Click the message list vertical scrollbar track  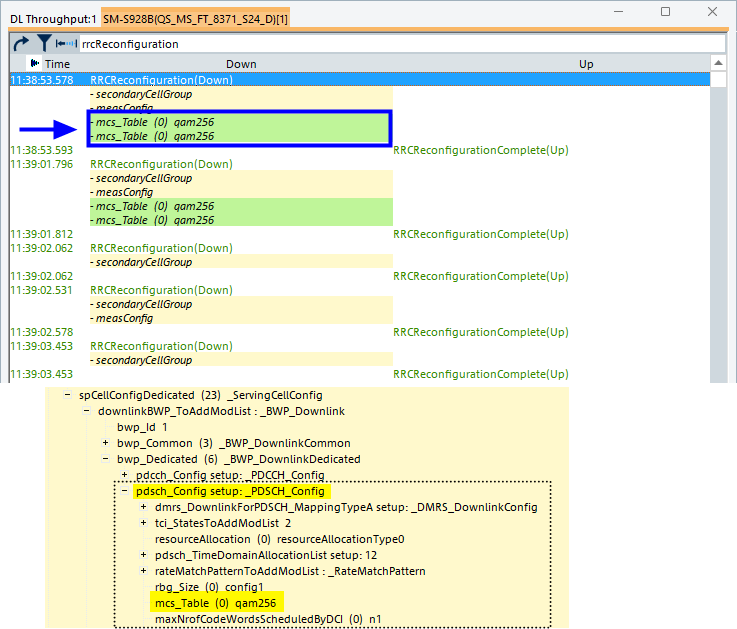(x=718, y=235)
